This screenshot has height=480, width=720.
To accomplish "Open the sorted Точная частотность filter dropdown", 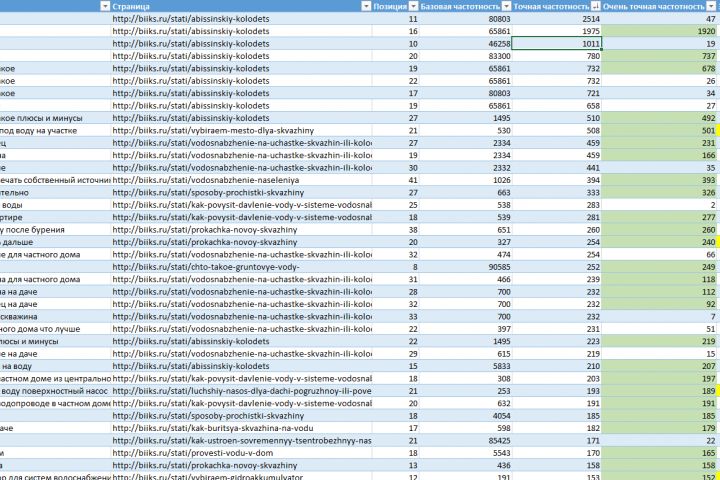I will [x=596, y=6].
